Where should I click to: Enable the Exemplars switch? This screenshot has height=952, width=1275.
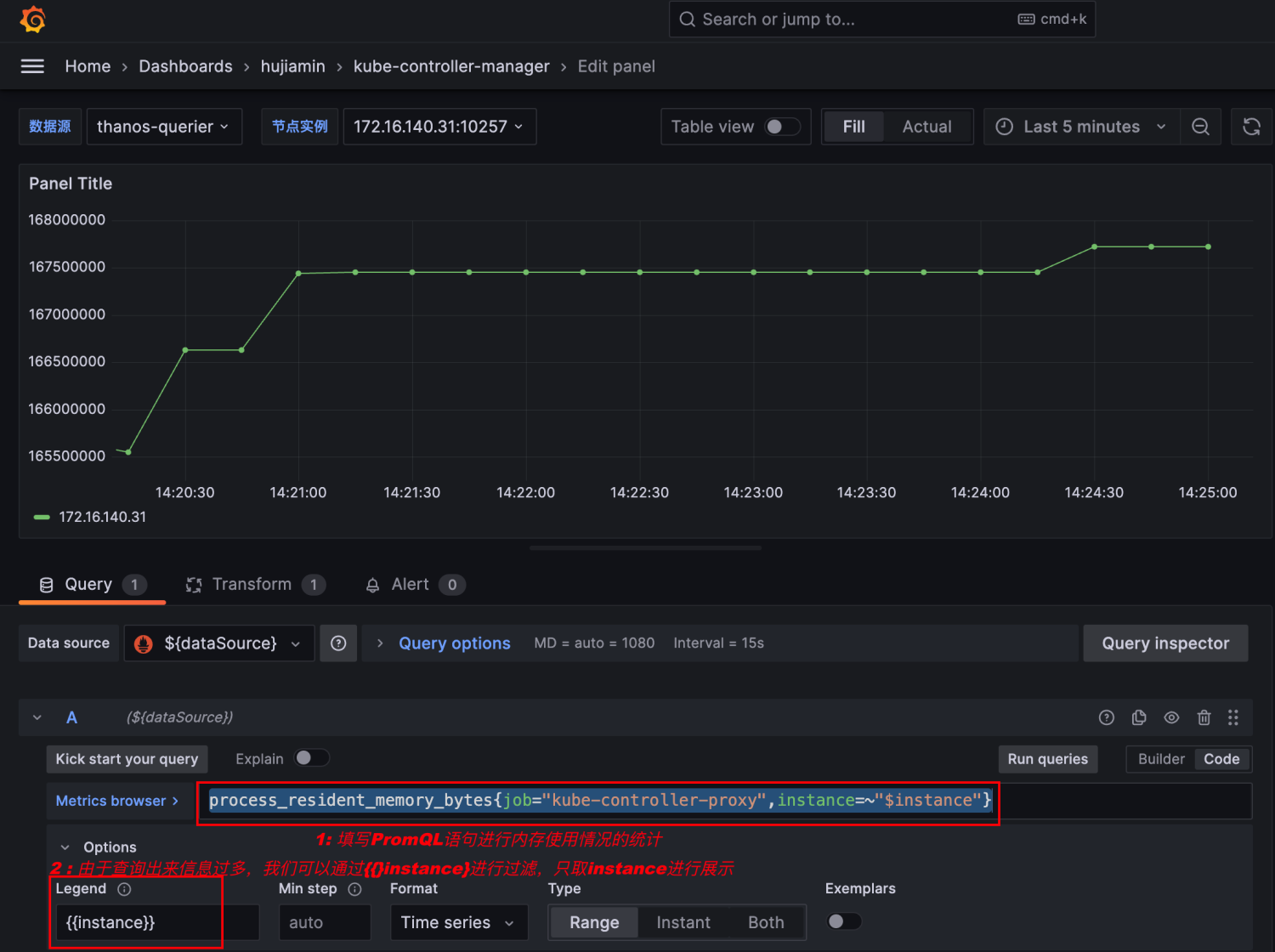point(844,921)
